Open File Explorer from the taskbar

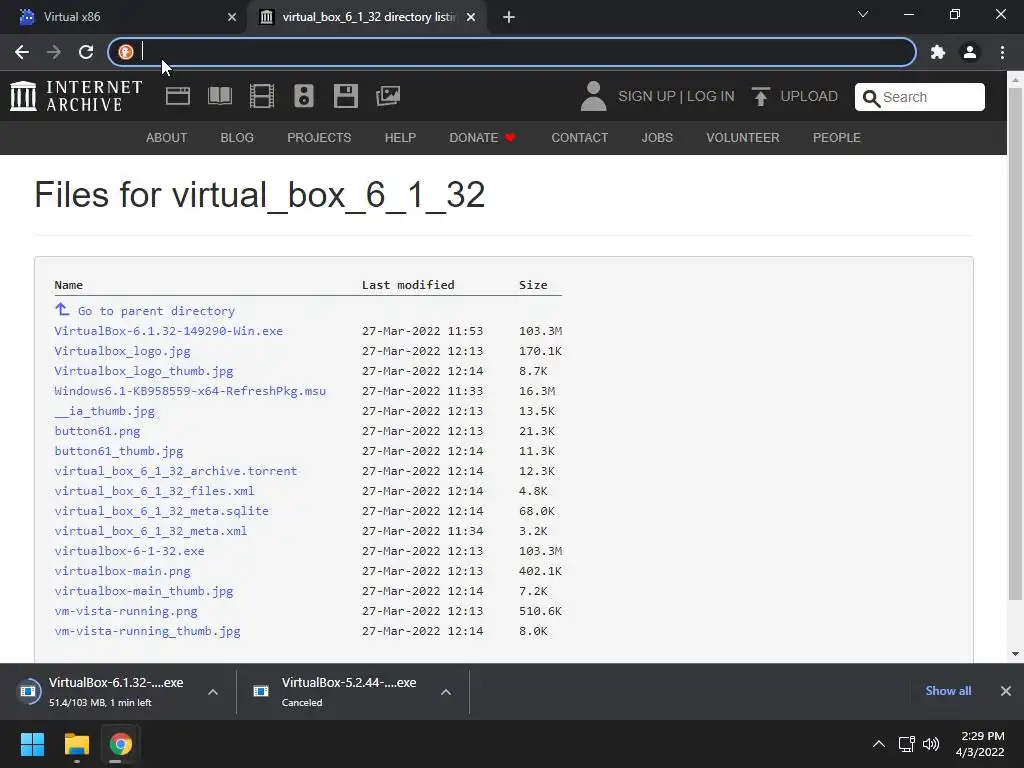76,744
